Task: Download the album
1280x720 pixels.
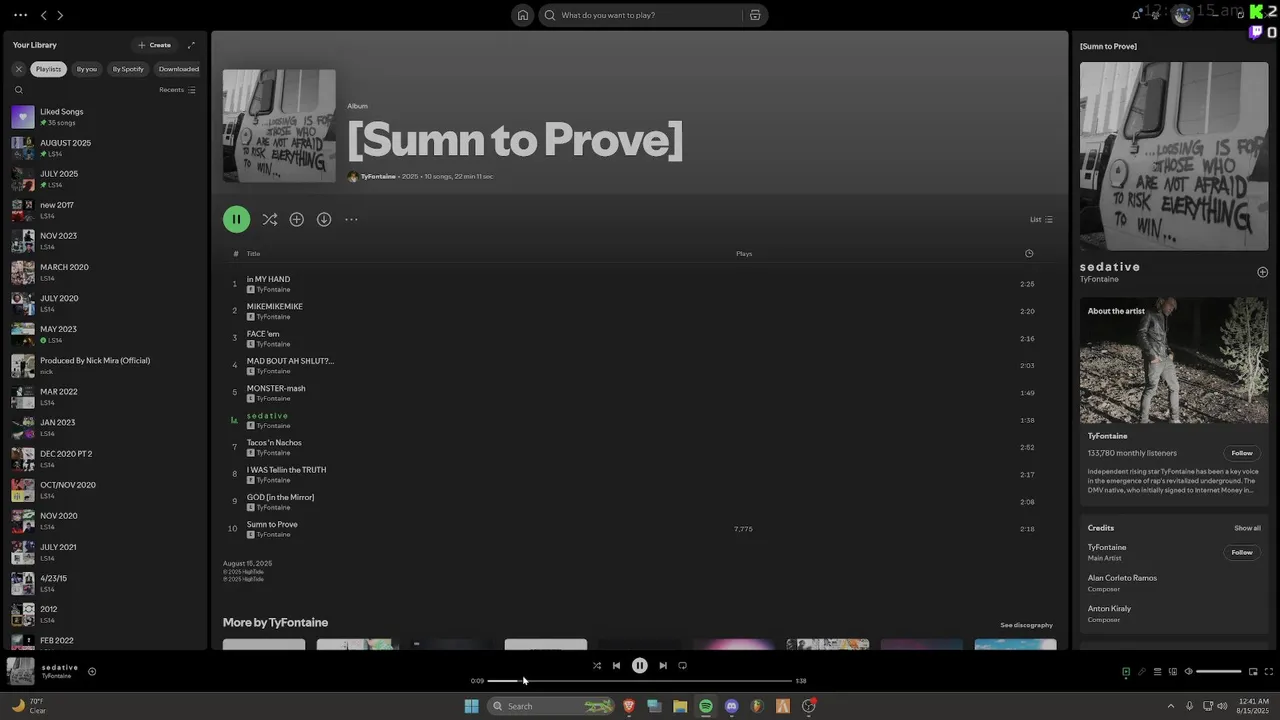Action: pos(324,219)
